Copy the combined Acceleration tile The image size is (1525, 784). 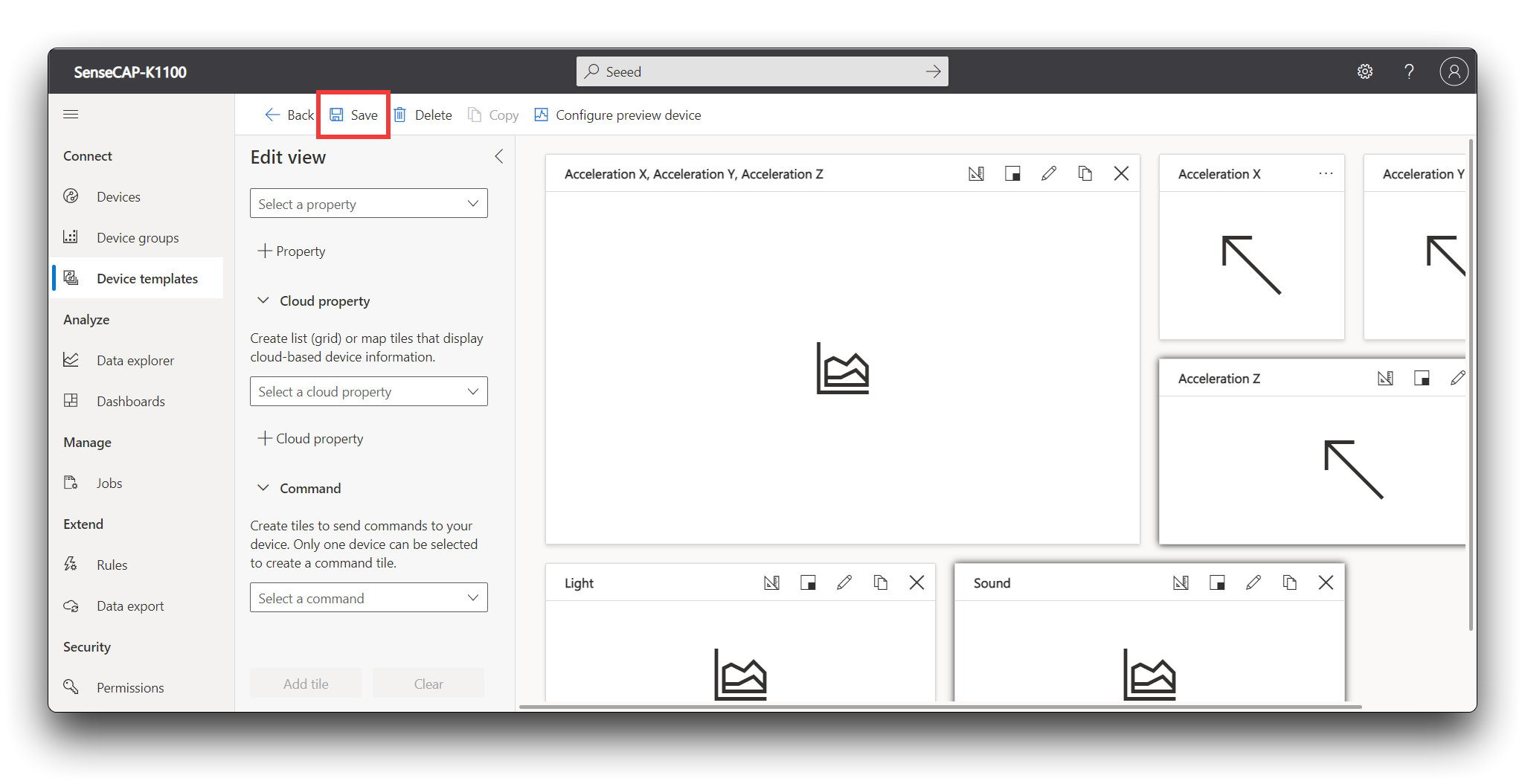tap(1085, 173)
